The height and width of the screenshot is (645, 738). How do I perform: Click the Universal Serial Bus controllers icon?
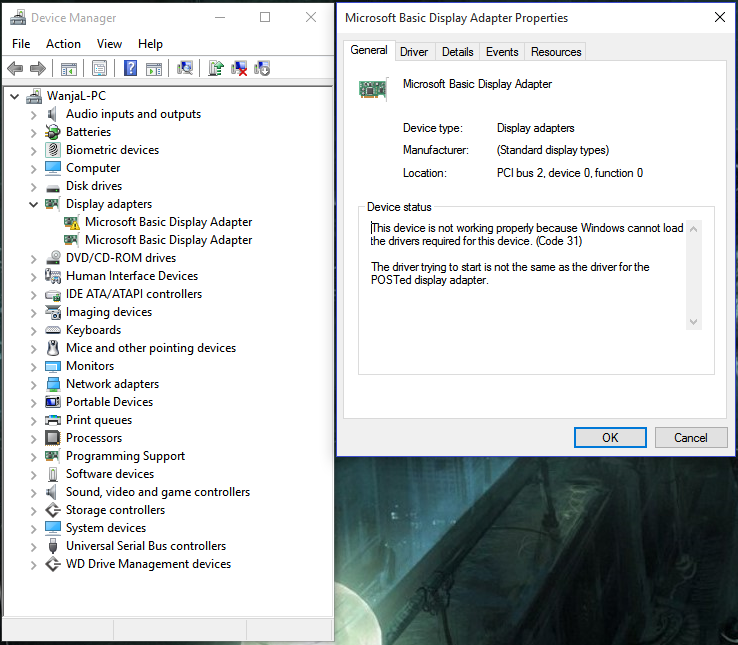pyautogui.click(x=53, y=546)
